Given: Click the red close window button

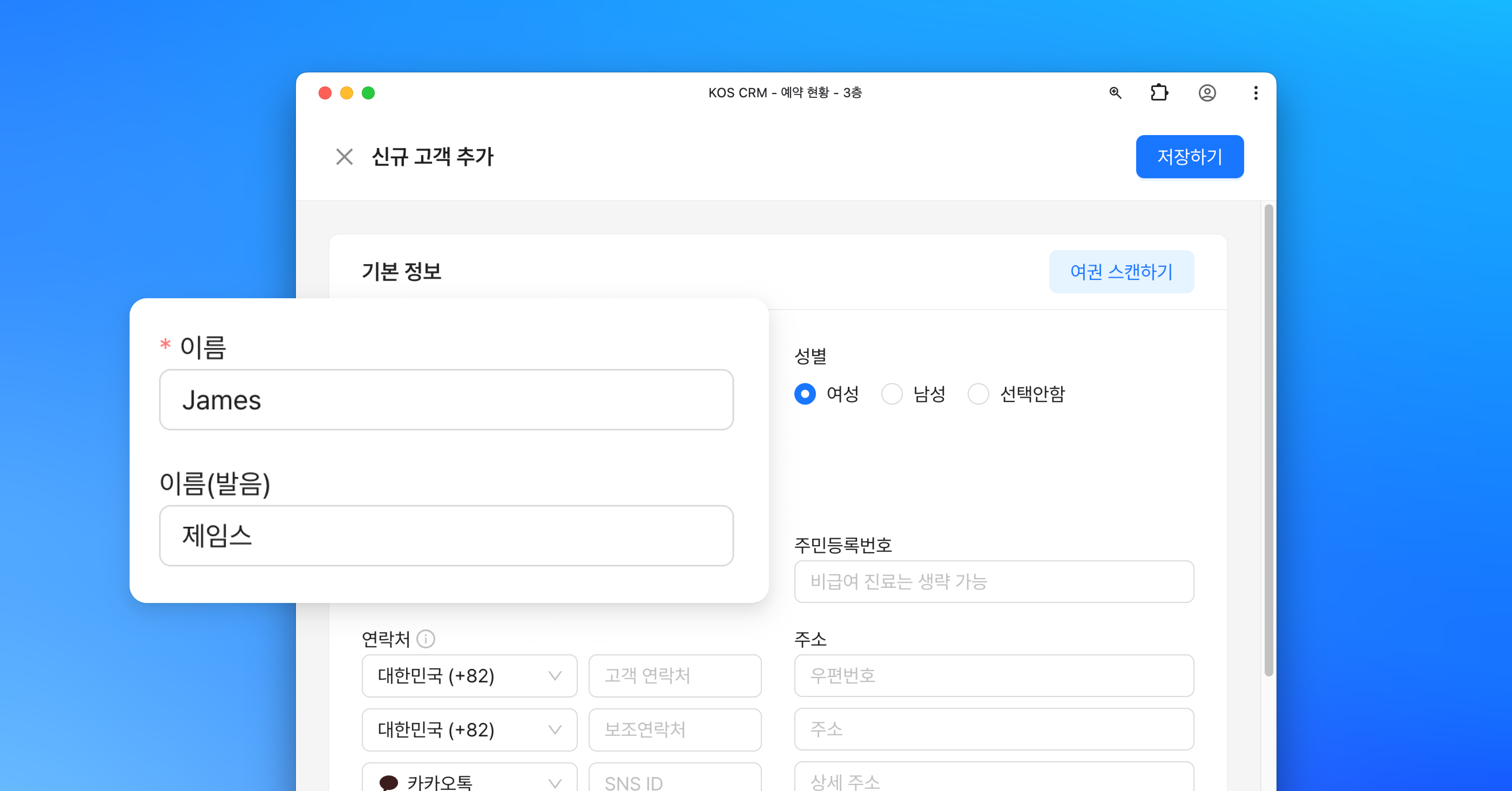Looking at the screenshot, I should click(x=325, y=93).
